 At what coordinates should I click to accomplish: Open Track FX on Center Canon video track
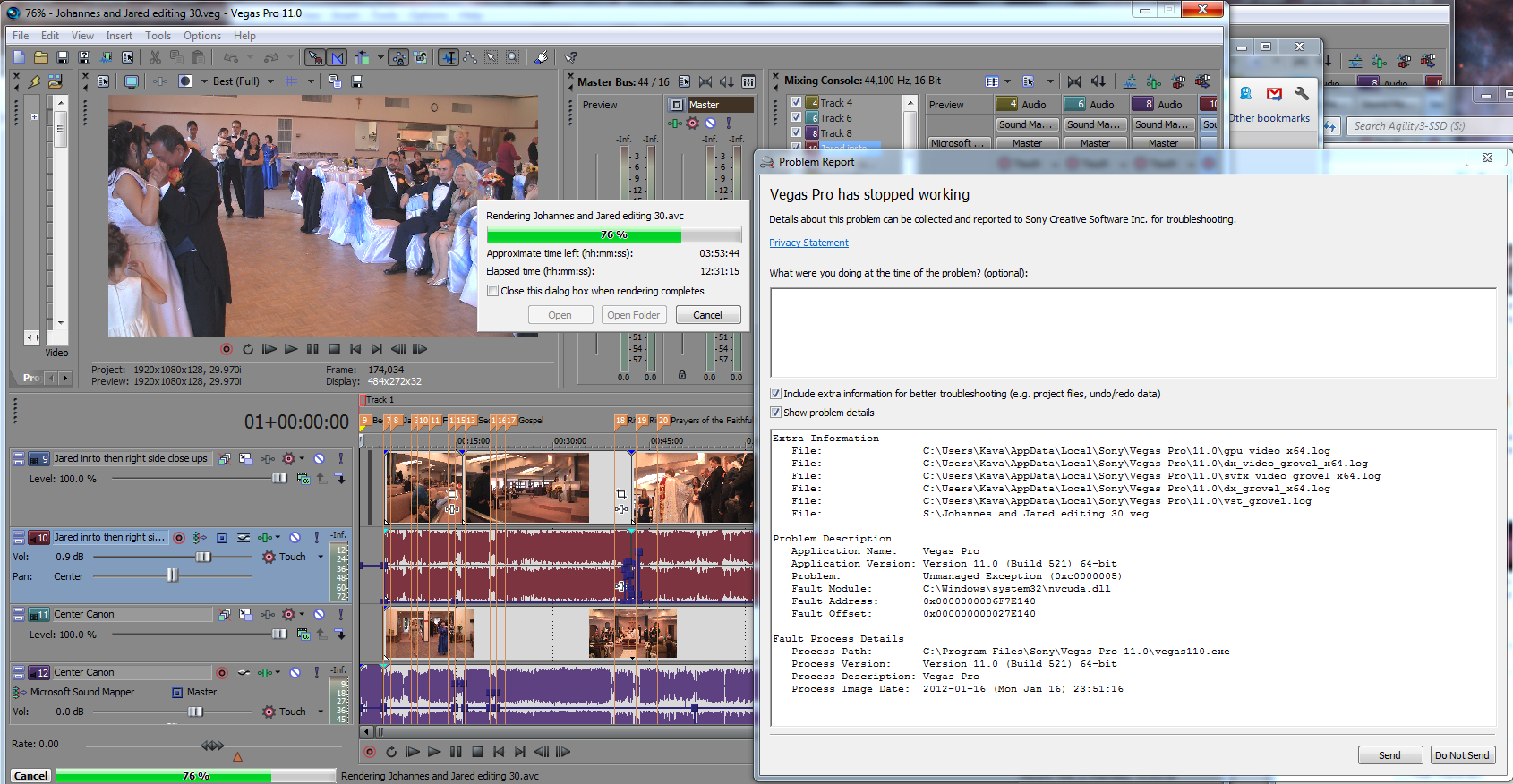(267, 614)
